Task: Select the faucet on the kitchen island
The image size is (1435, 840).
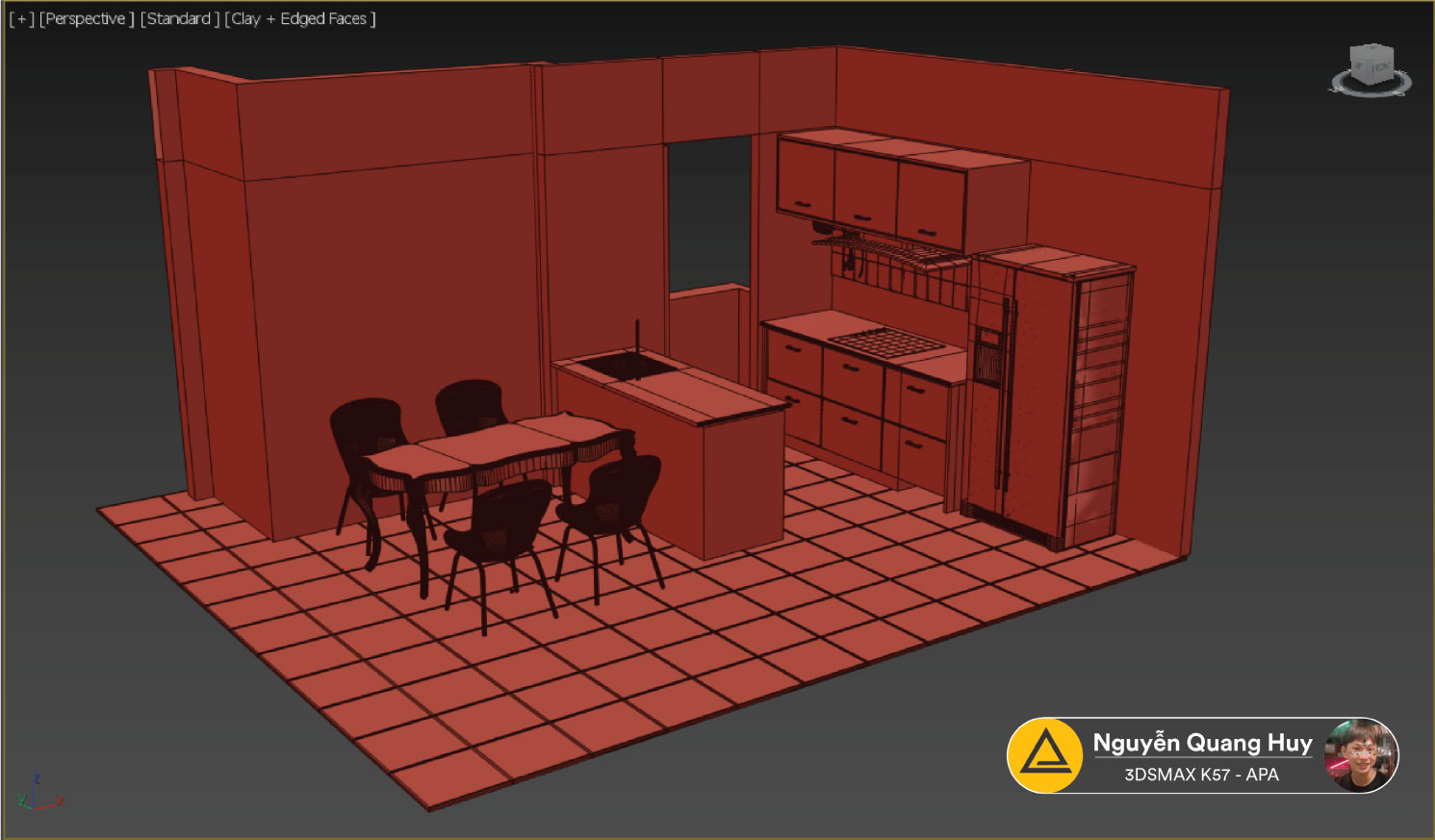Action: (636, 337)
